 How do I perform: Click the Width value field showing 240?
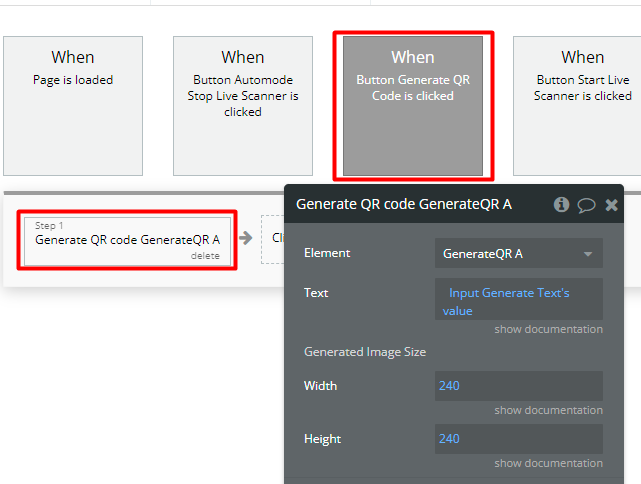pos(518,386)
